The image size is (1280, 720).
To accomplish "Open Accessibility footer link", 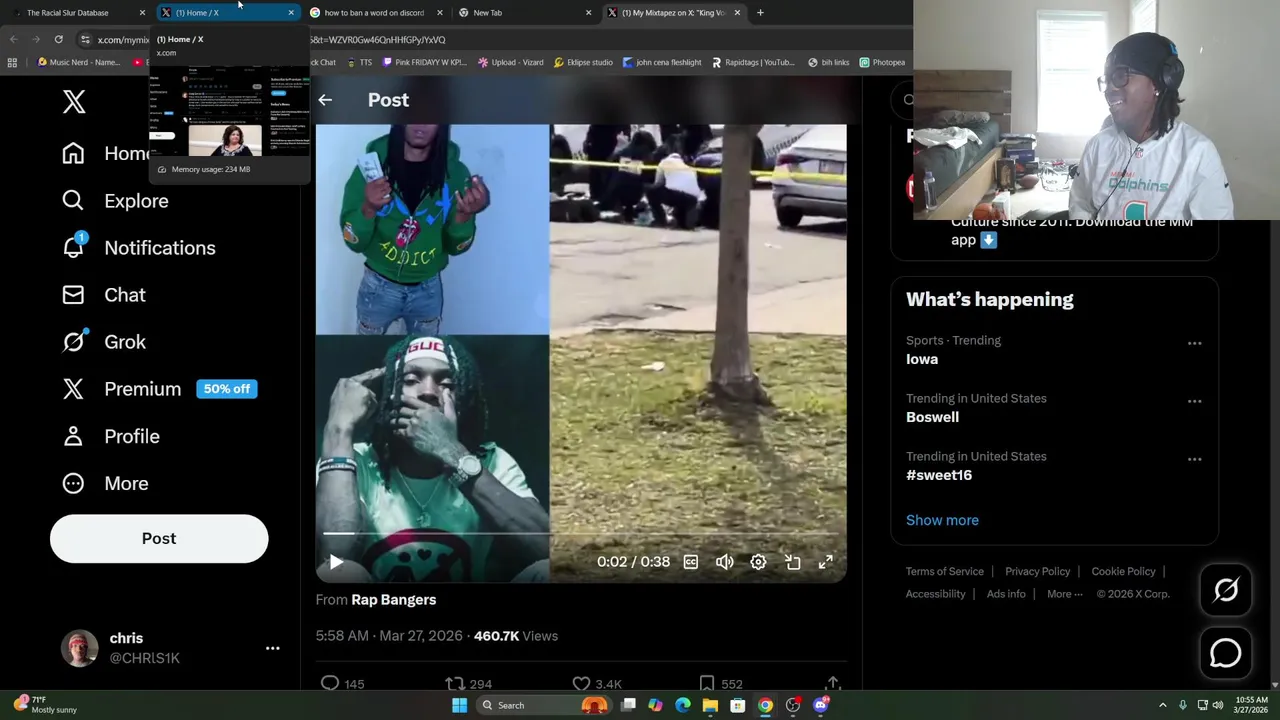I will 935,594.
